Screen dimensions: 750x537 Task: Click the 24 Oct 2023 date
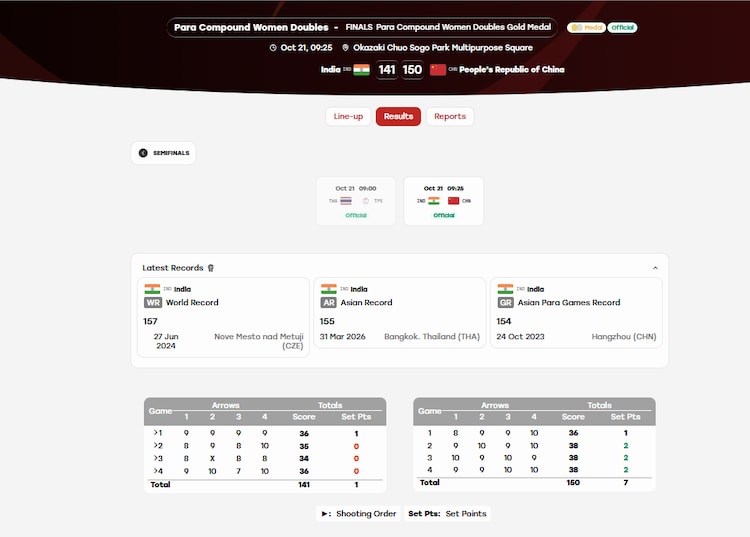pos(520,337)
